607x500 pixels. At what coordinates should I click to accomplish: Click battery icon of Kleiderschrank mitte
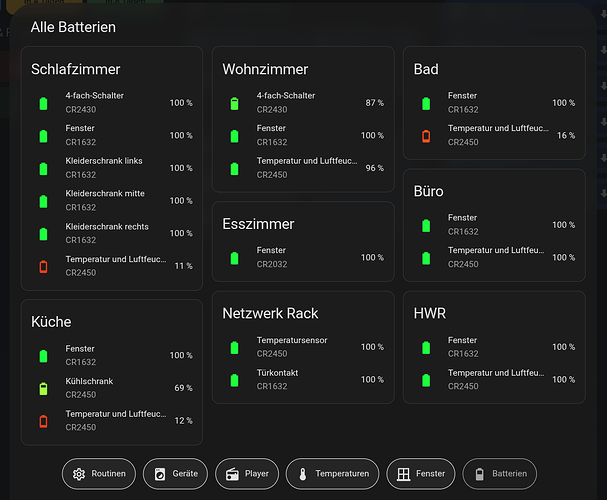[x=43, y=201]
